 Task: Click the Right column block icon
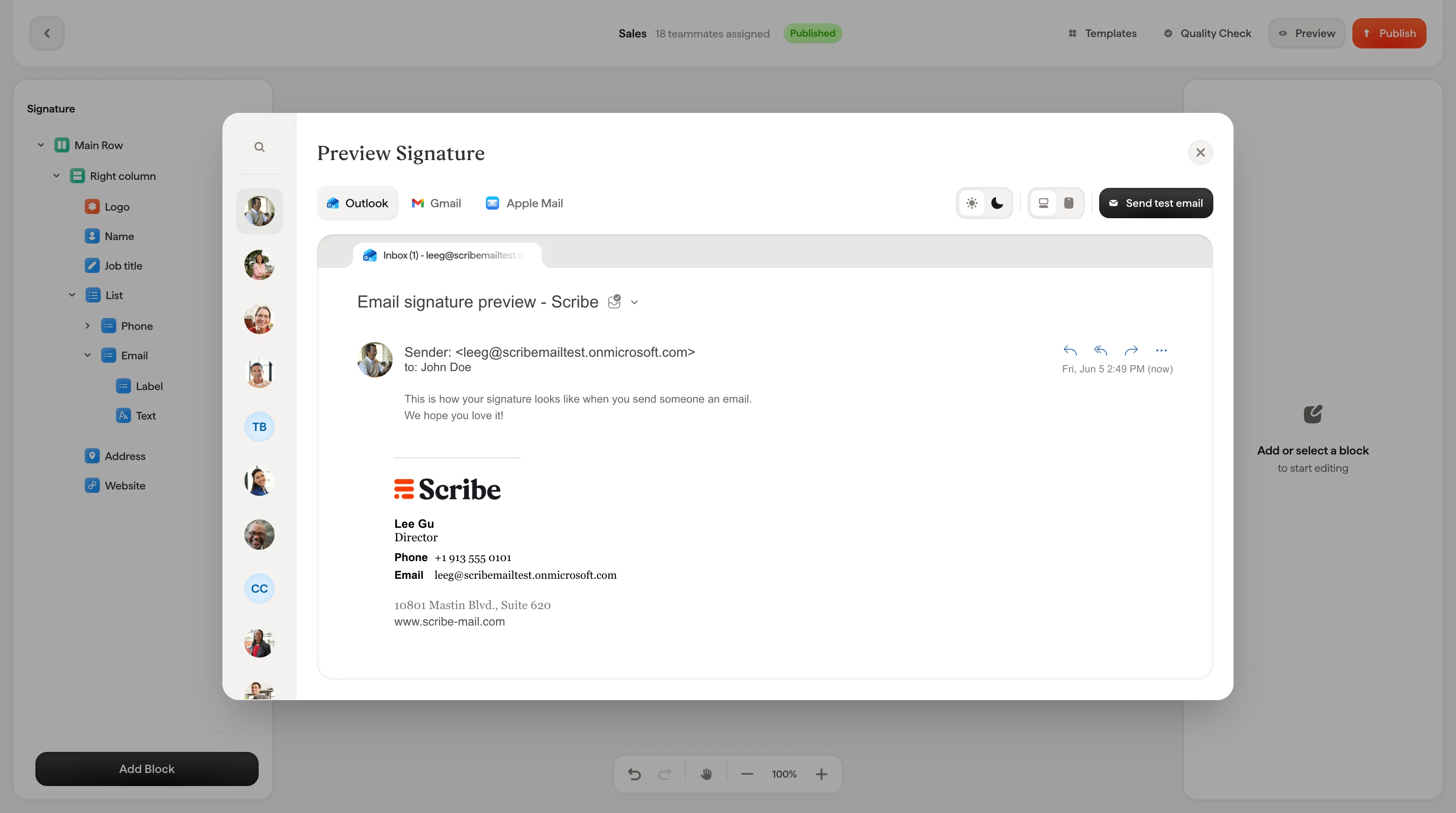pos(78,176)
